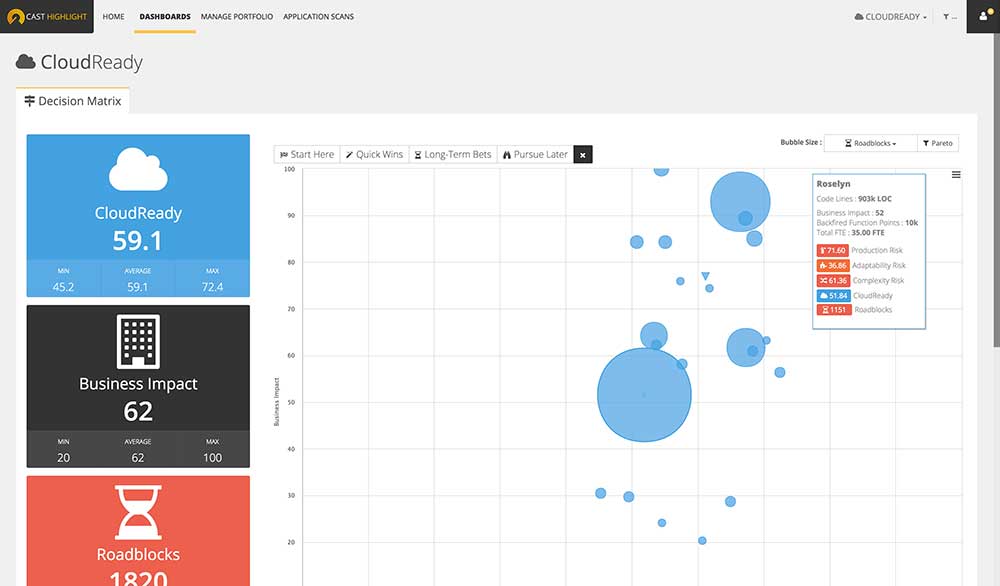Toggle the Pareto filter button
This screenshot has width=1000, height=586.
click(938, 143)
